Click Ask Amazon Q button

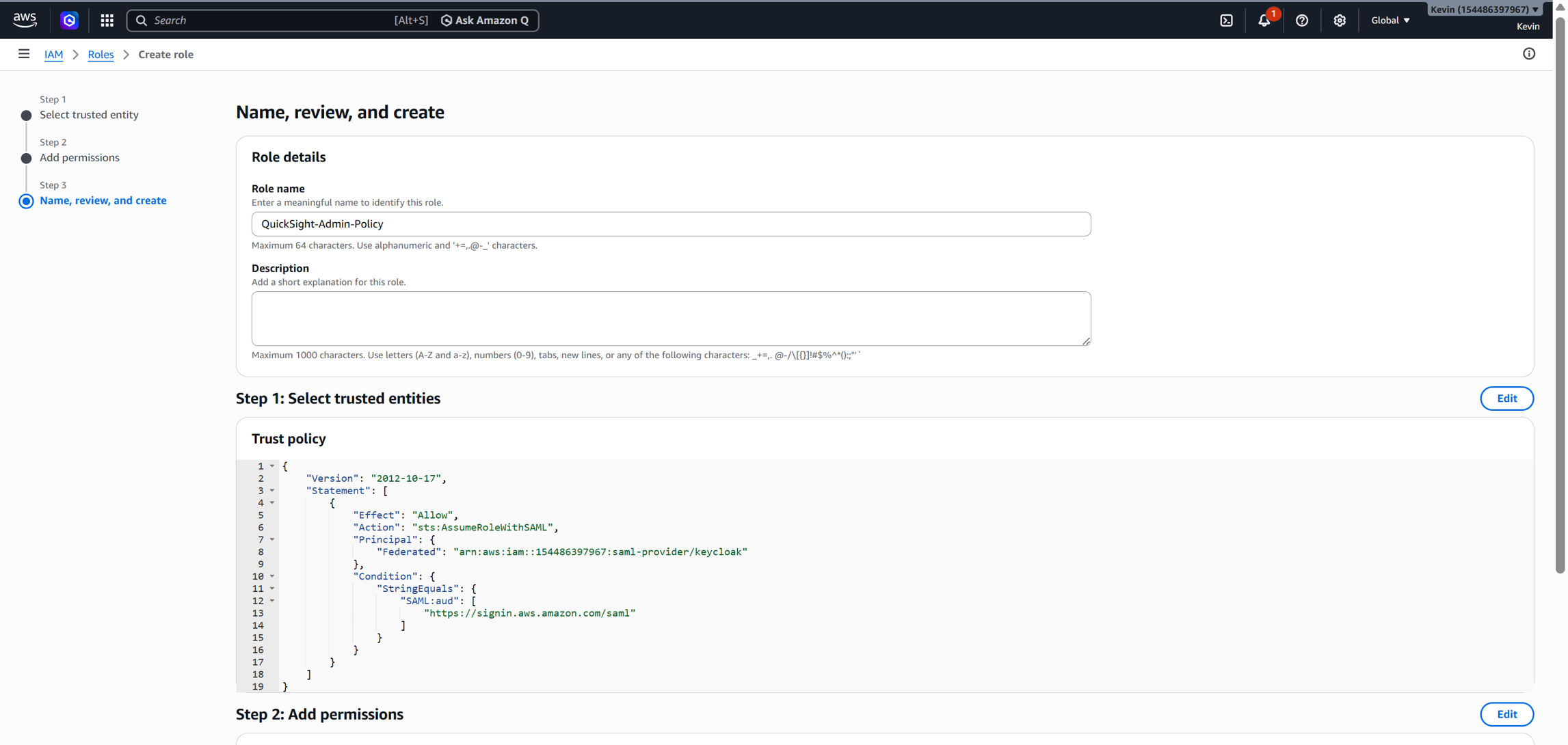click(x=485, y=21)
